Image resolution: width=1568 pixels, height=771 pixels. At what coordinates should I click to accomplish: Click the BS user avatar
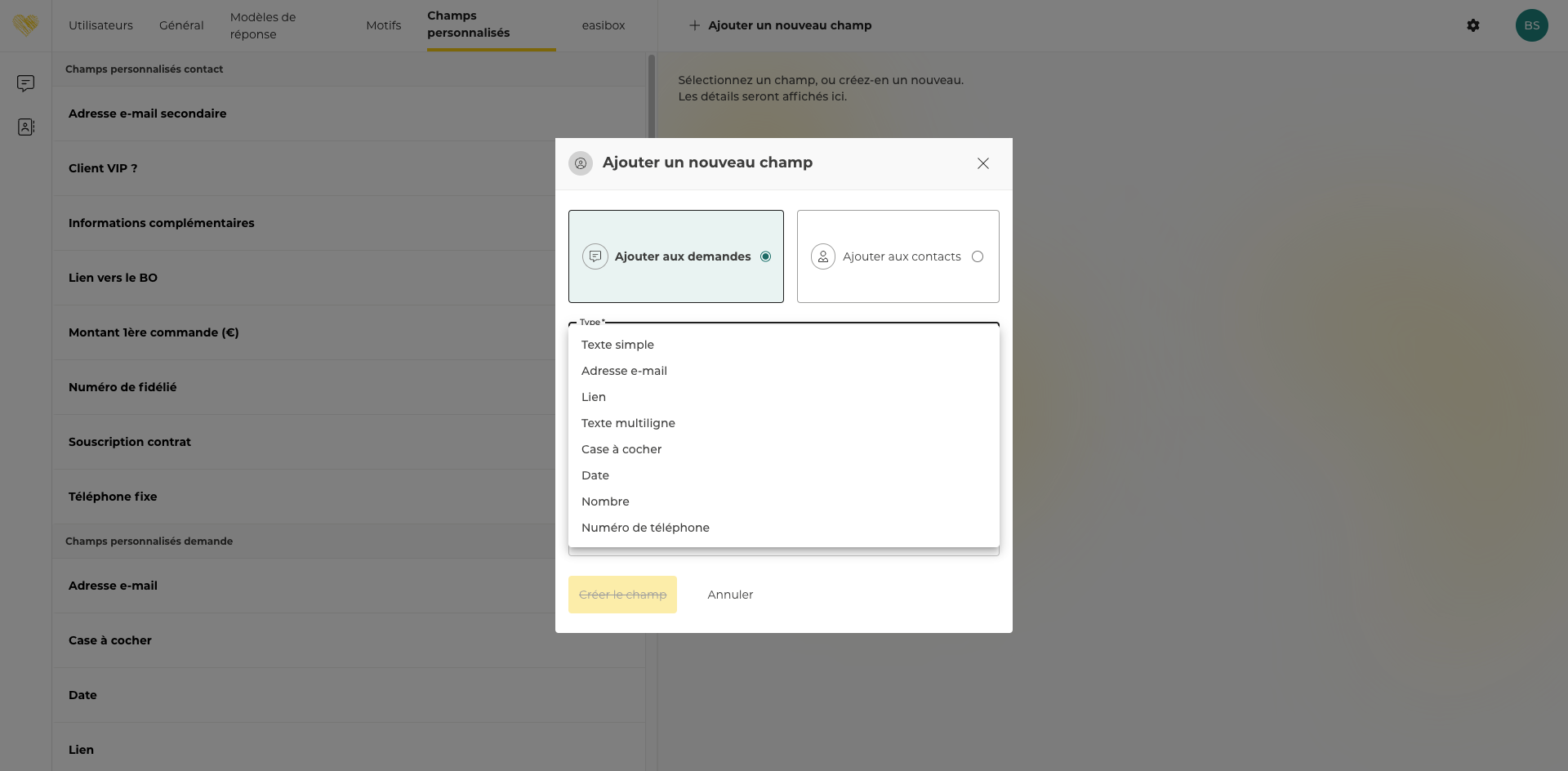coord(1531,25)
